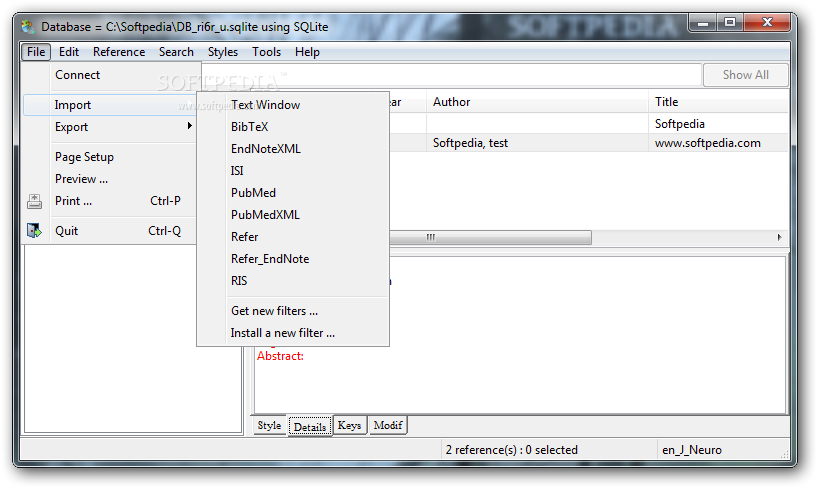Open the Help menu
This screenshot has width=818, height=488.
click(x=307, y=52)
